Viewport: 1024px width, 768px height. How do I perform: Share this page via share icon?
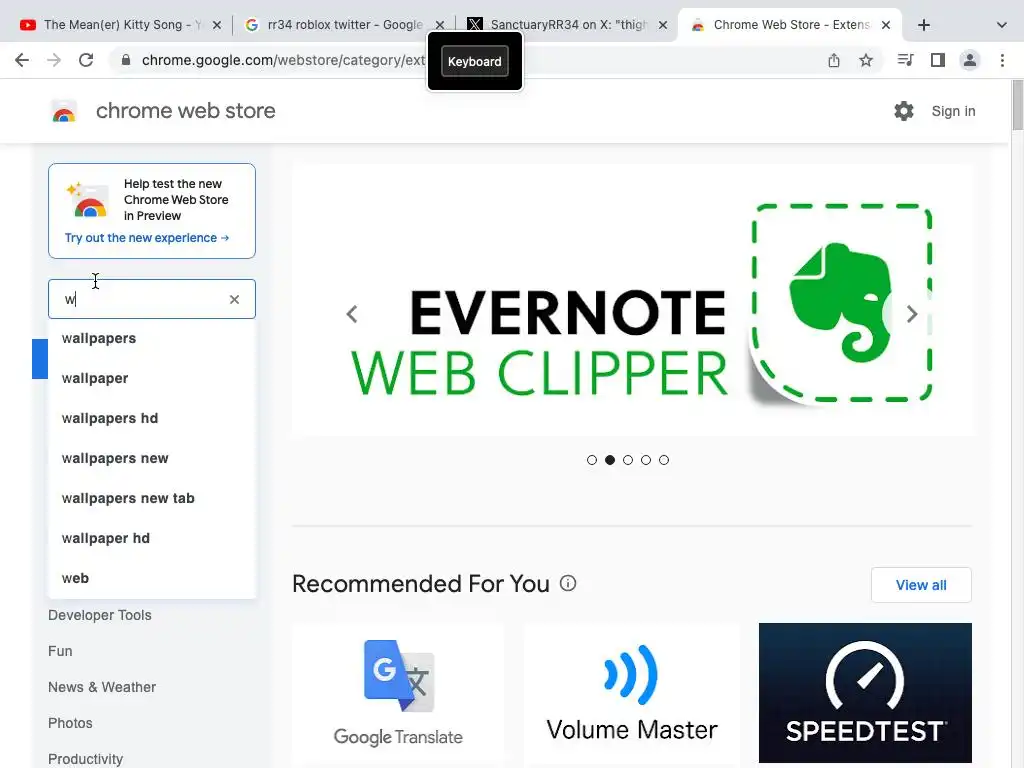(x=833, y=60)
